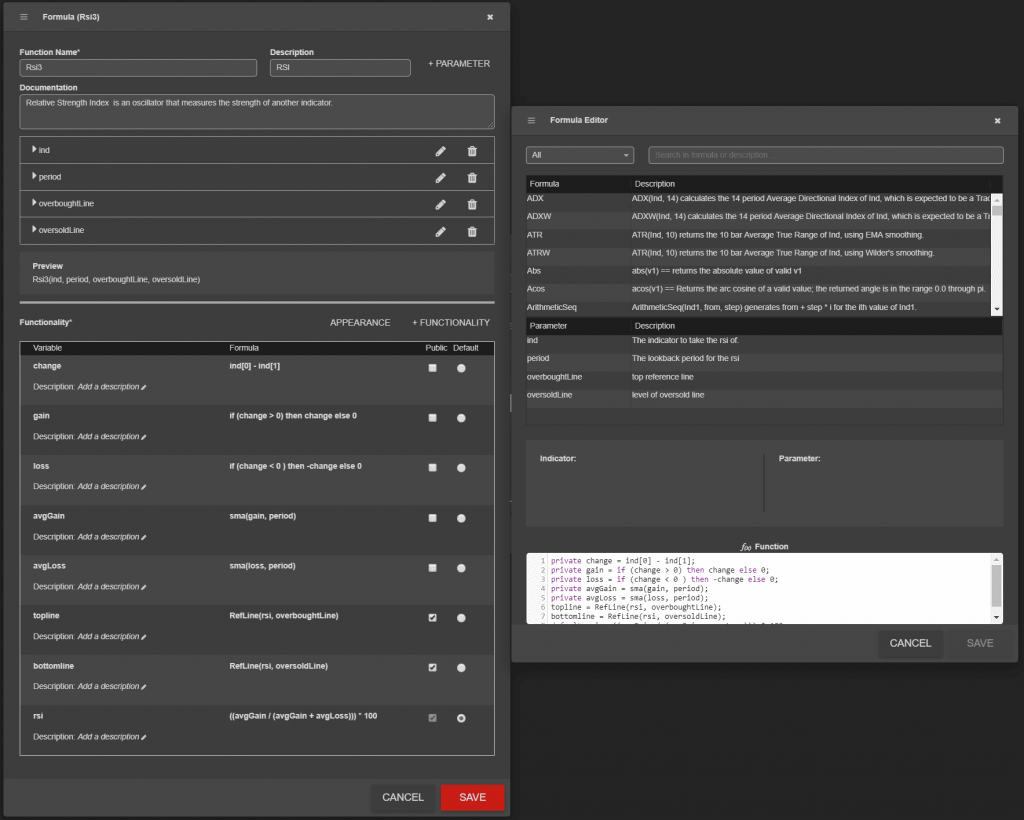This screenshot has height=820, width=1024.
Task: Delete the oversoldLine parameter trash icon
Action: click(472, 232)
